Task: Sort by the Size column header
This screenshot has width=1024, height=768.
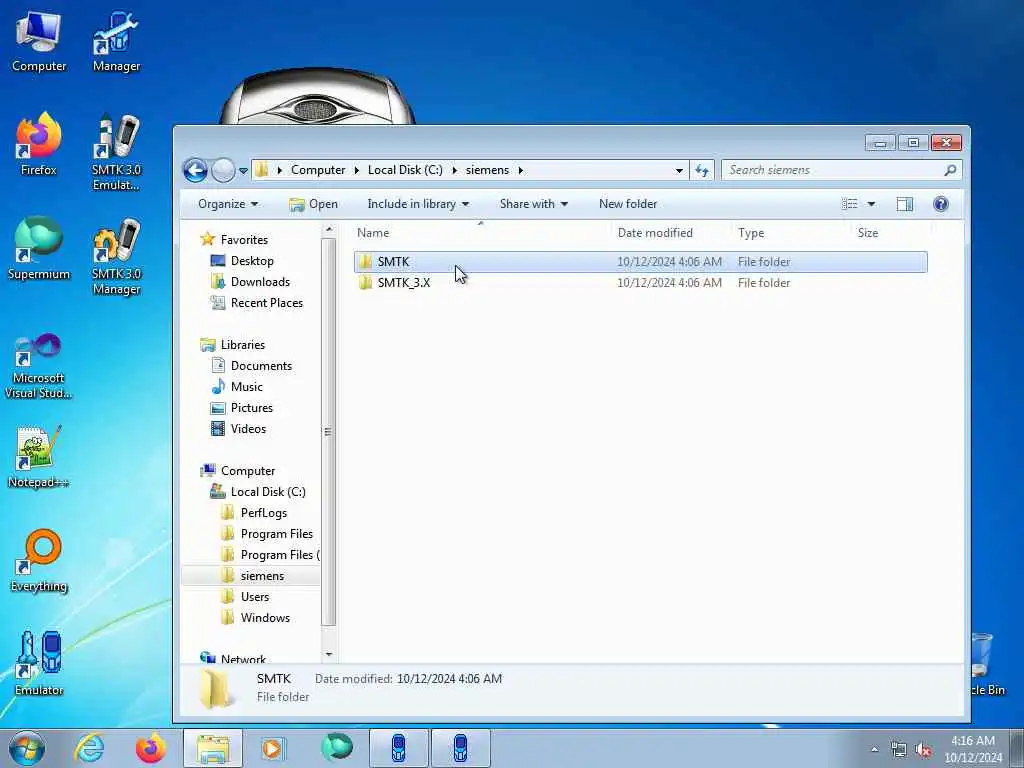Action: pos(867,232)
